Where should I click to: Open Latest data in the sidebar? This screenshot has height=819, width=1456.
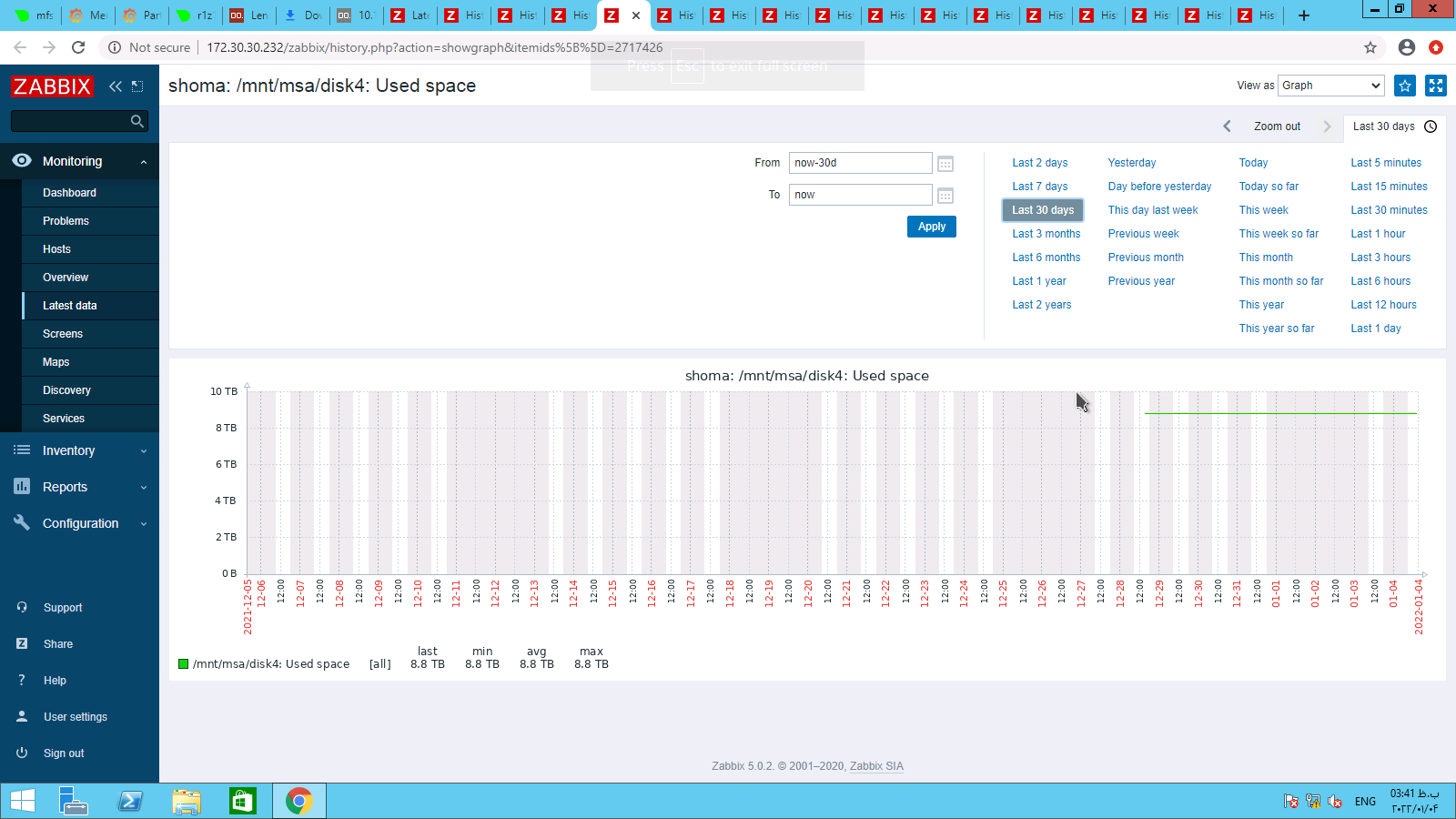point(70,306)
